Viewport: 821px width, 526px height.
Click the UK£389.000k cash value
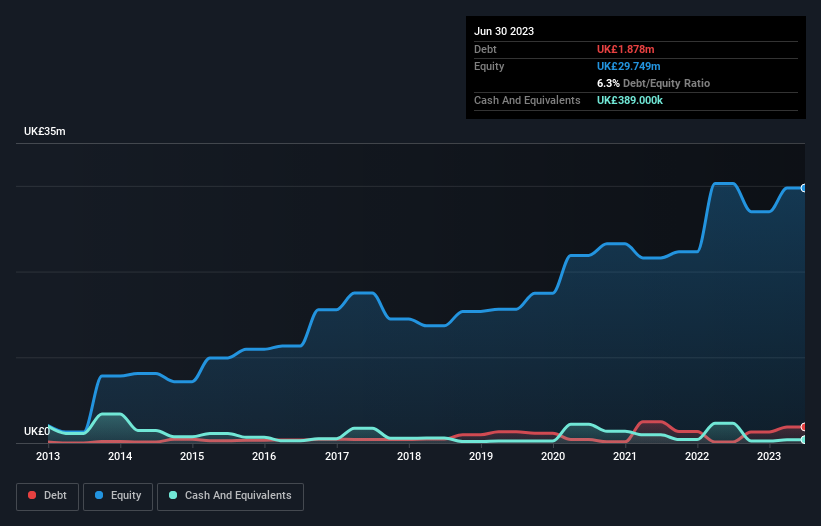pyautogui.click(x=630, y=100)
